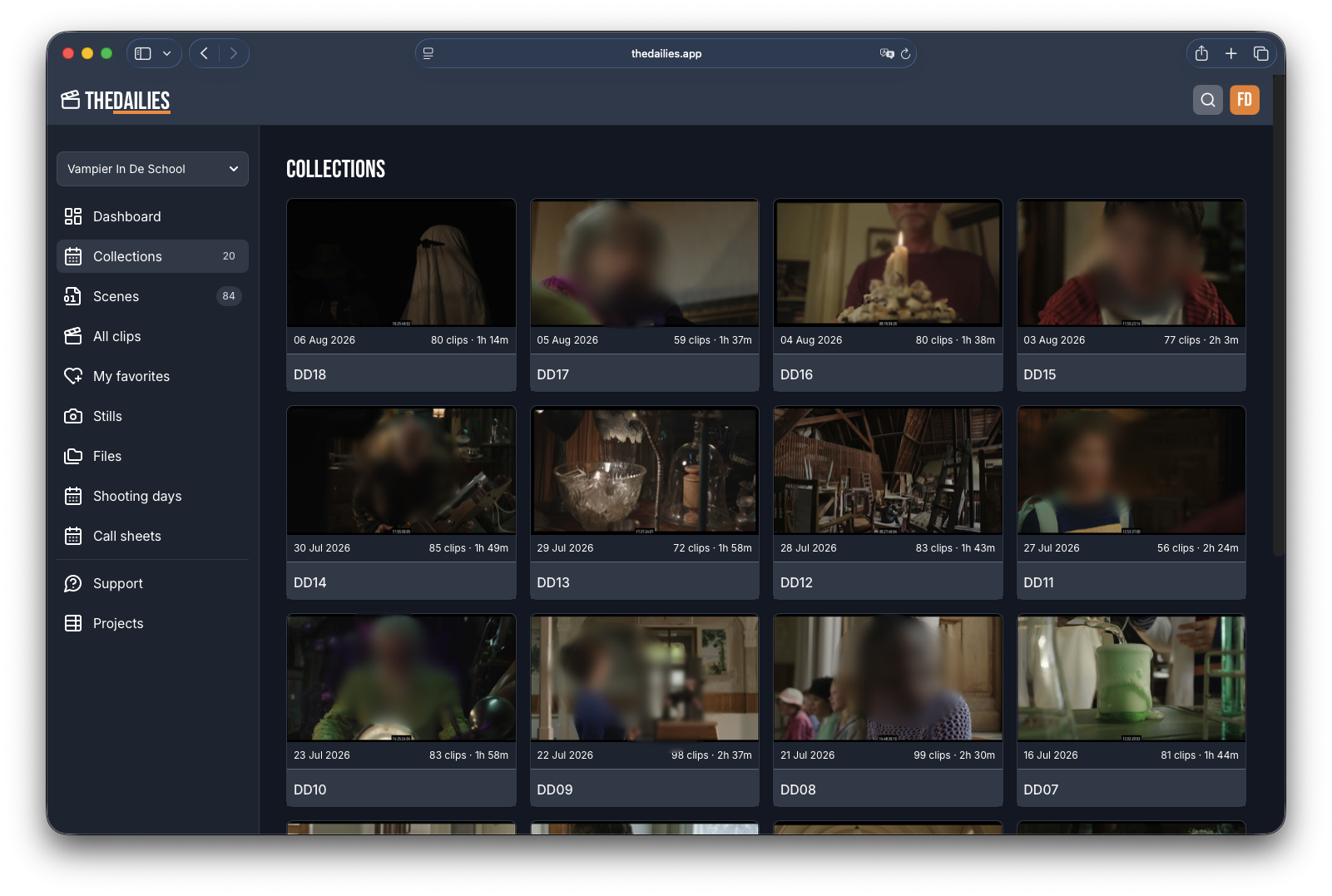This screenshot has height=896, width=1332.
Task: Click the 27 Jul 2026 date
Action: (x=1052, y=548)
